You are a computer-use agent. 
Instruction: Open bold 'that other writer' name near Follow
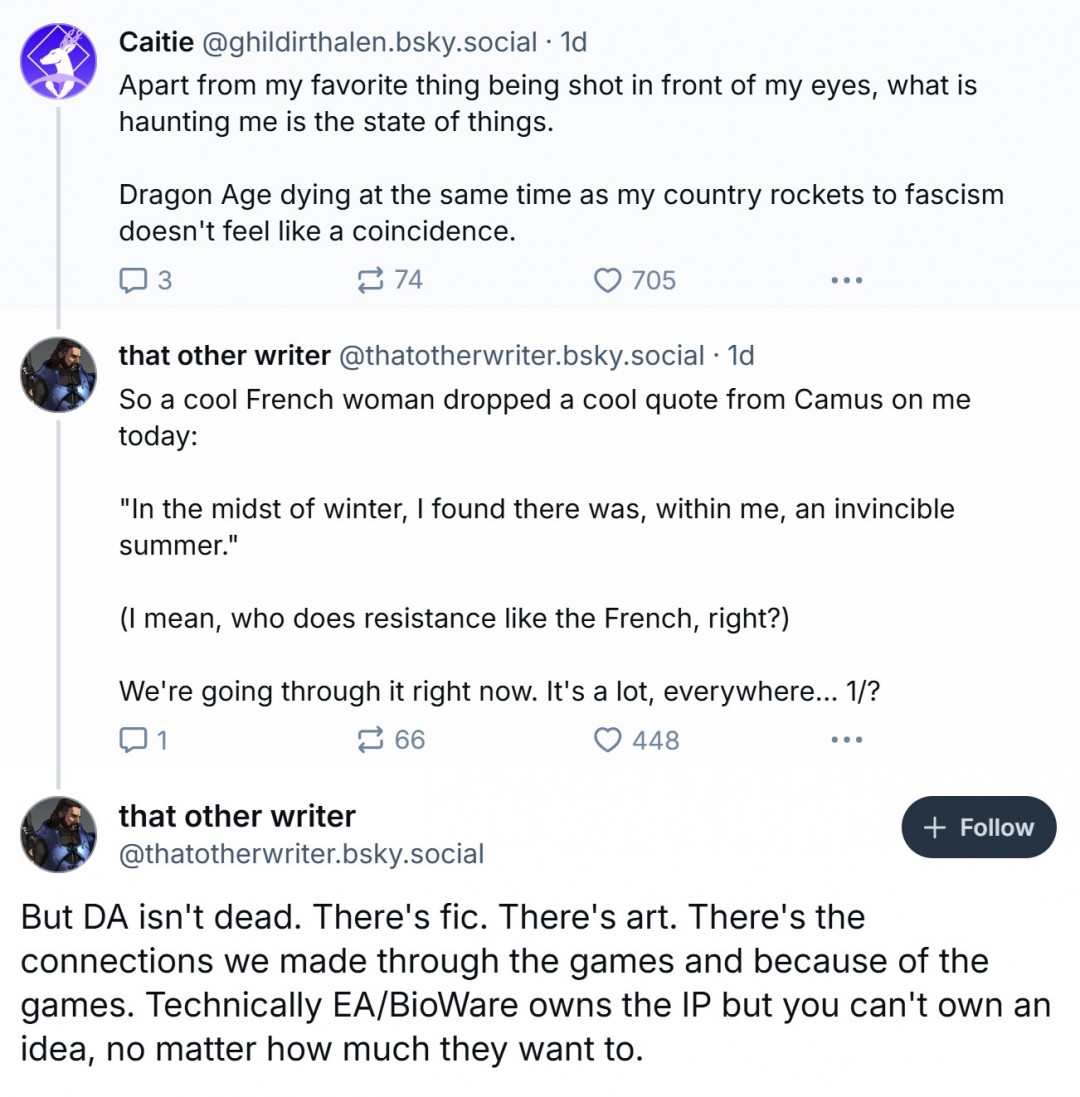(x=237, y=816)
